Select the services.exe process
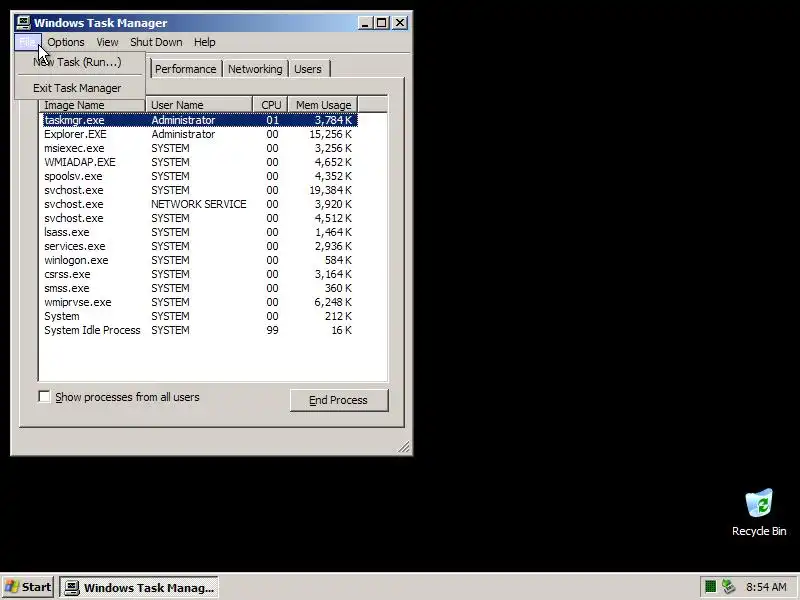 point(200,246)
